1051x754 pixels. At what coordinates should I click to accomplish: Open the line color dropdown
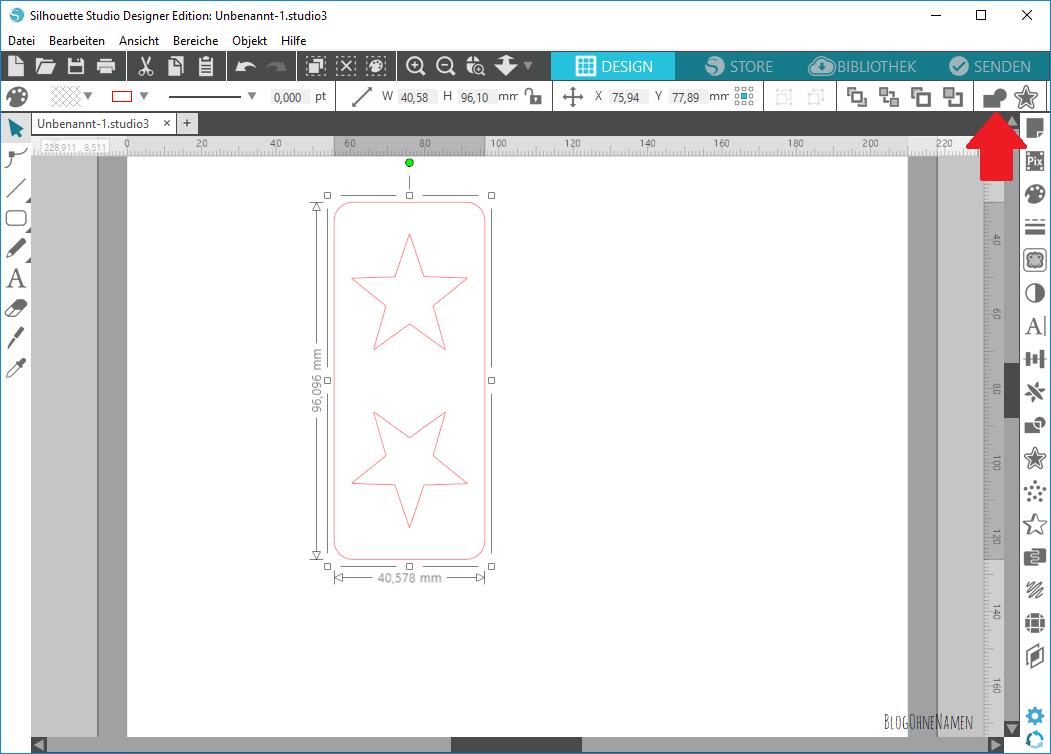144,97
